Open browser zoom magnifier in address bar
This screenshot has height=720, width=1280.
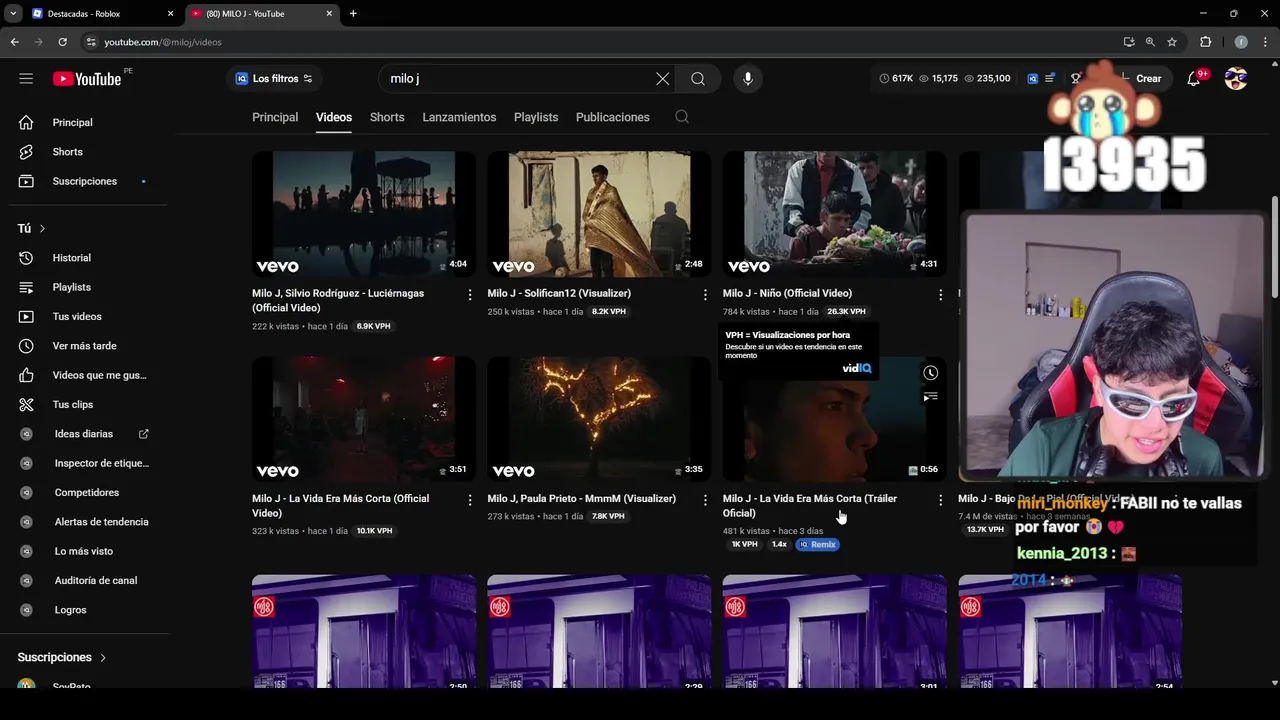(x=1150, y=42)
